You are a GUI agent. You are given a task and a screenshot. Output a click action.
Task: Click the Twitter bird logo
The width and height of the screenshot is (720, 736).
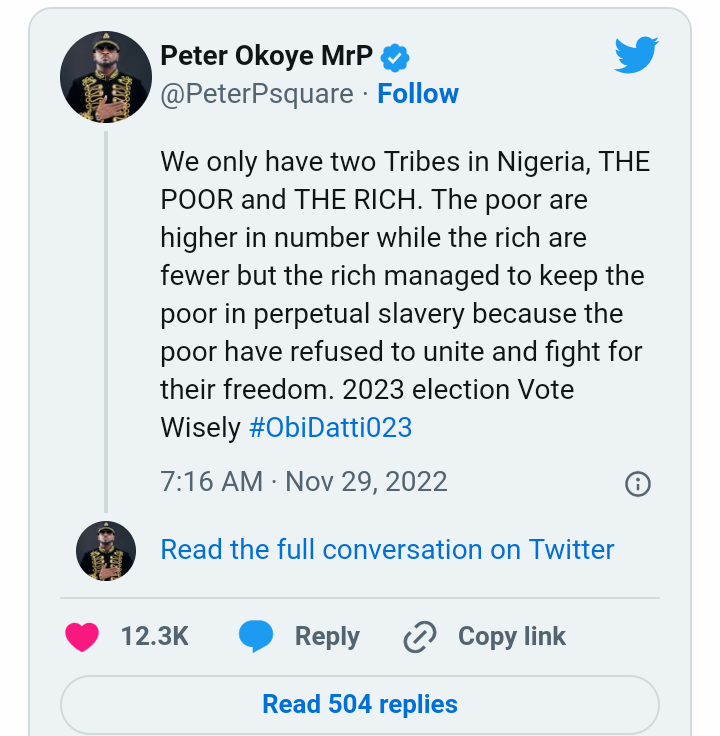[x=638, y=56]
